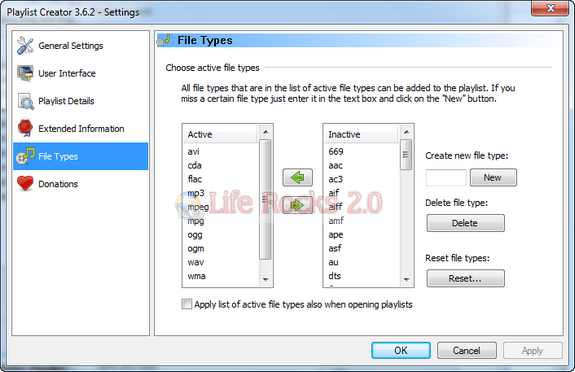Screen dimensions: 575x372
Task: Click the Playlist Details magnifier icon
Action: point(26,101)
